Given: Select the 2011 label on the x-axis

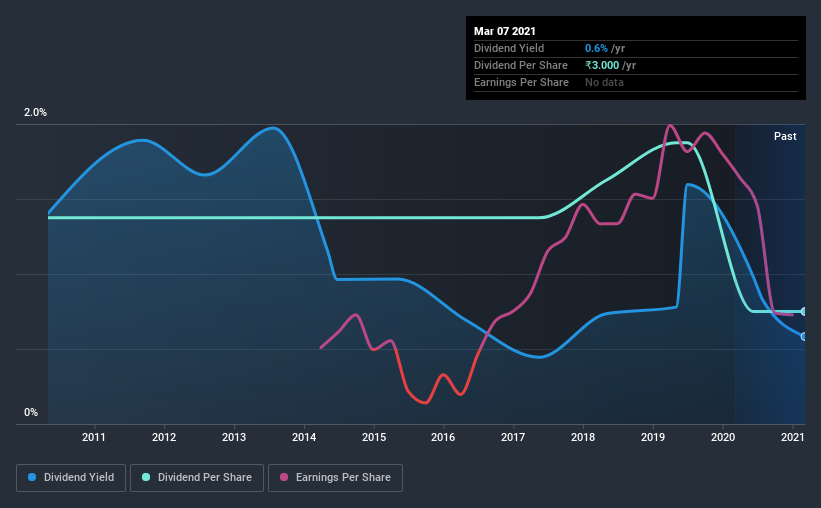Looking at the screenshot, I should [94, 437].
